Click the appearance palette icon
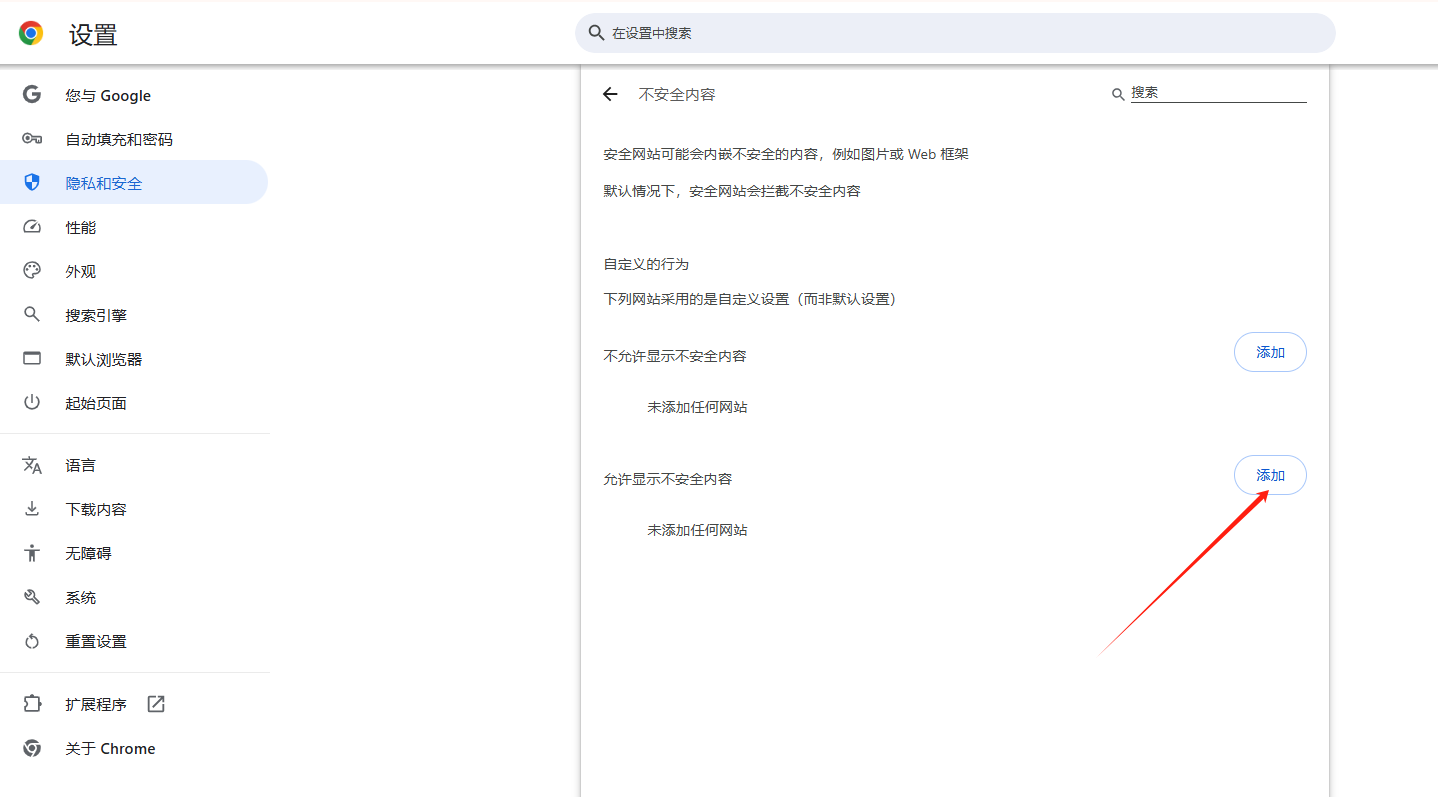The height and width of the screenshot is (797, 1438). click(32, 271)
